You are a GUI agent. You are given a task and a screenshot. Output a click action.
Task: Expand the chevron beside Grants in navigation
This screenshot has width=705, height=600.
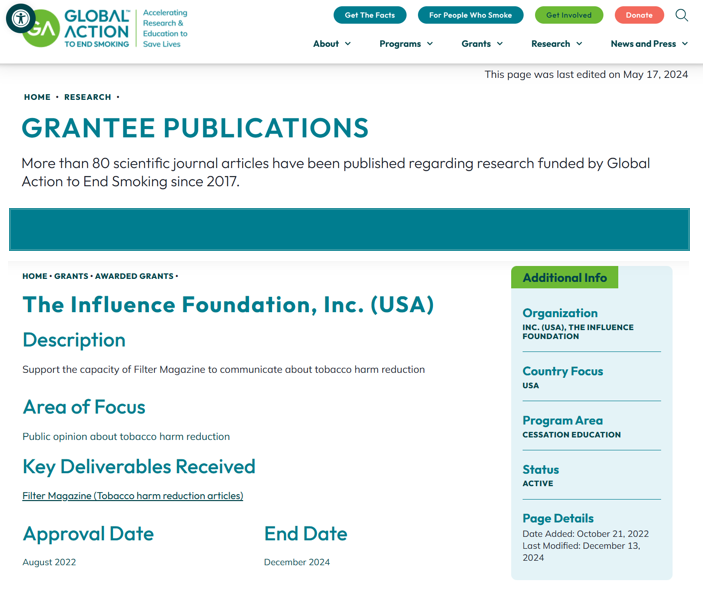[500, 44]
